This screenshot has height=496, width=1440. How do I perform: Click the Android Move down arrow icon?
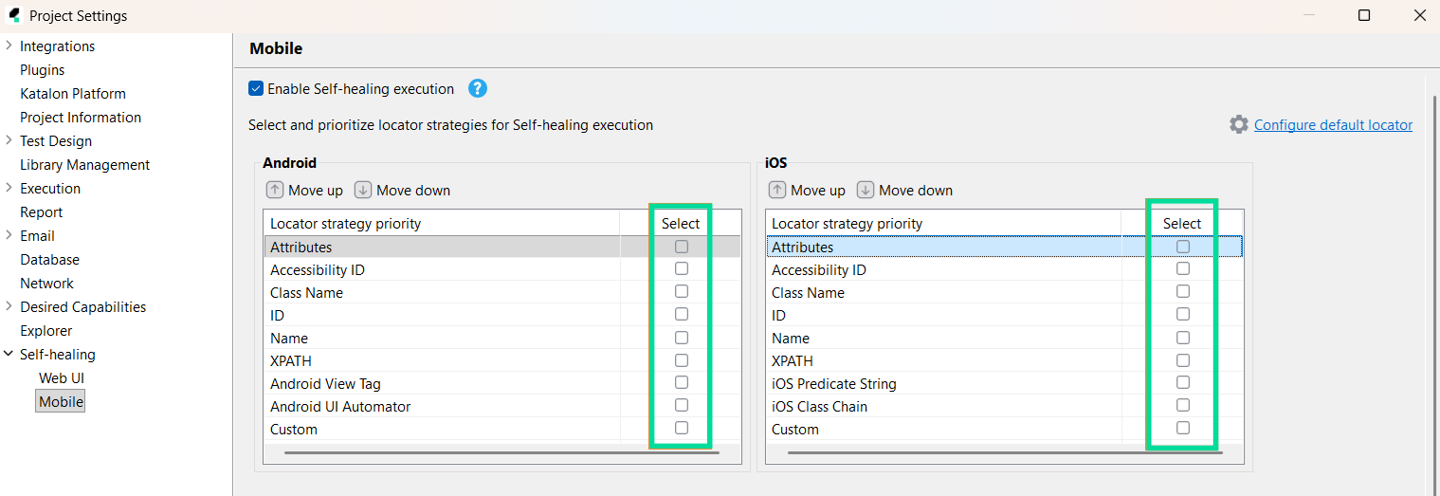pyautogui.click(x=363, y=190)
